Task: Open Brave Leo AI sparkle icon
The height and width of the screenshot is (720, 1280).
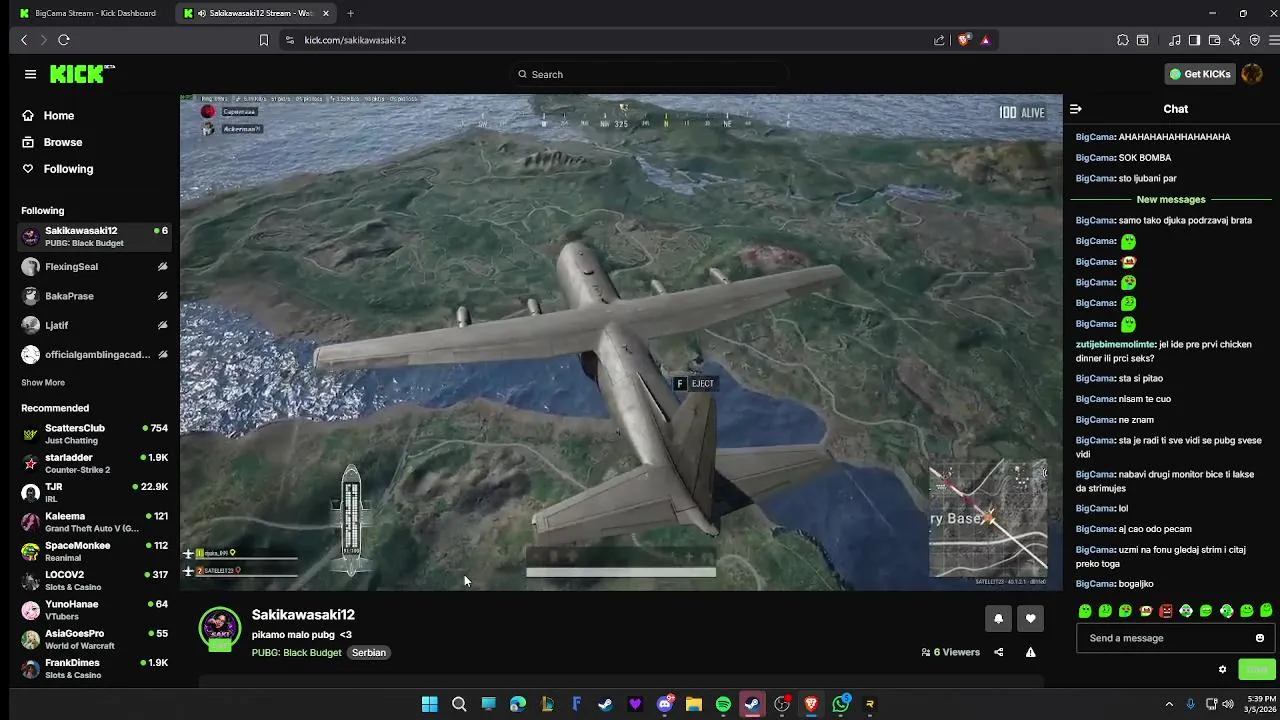Action: point(1234,40)
